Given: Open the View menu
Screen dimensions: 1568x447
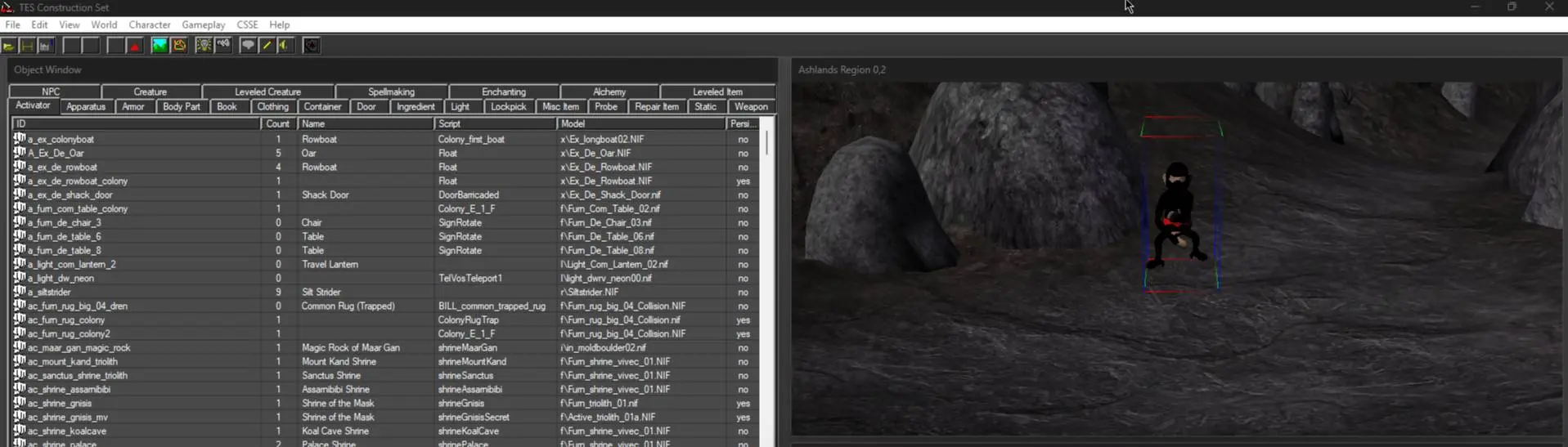Looking at the screenshot, I should [x=70, y=25].
